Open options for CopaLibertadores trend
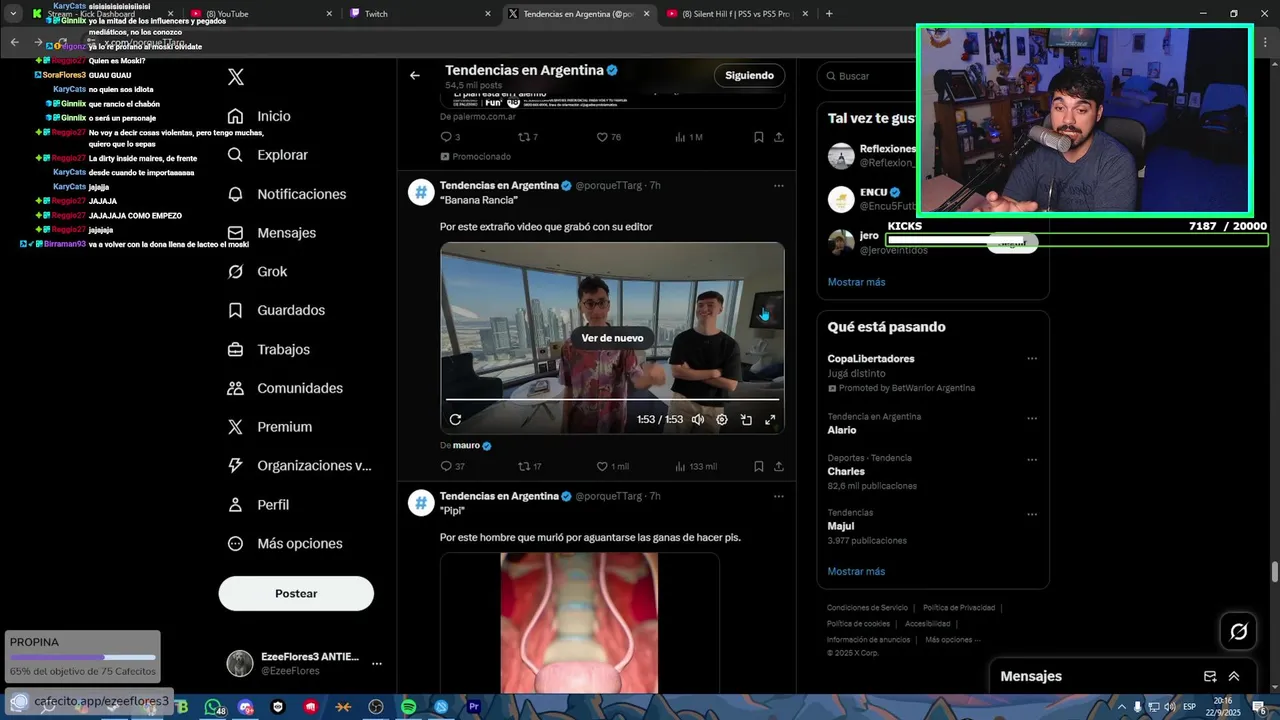This screenshot has height=720, width=1280. point(1032,359)
